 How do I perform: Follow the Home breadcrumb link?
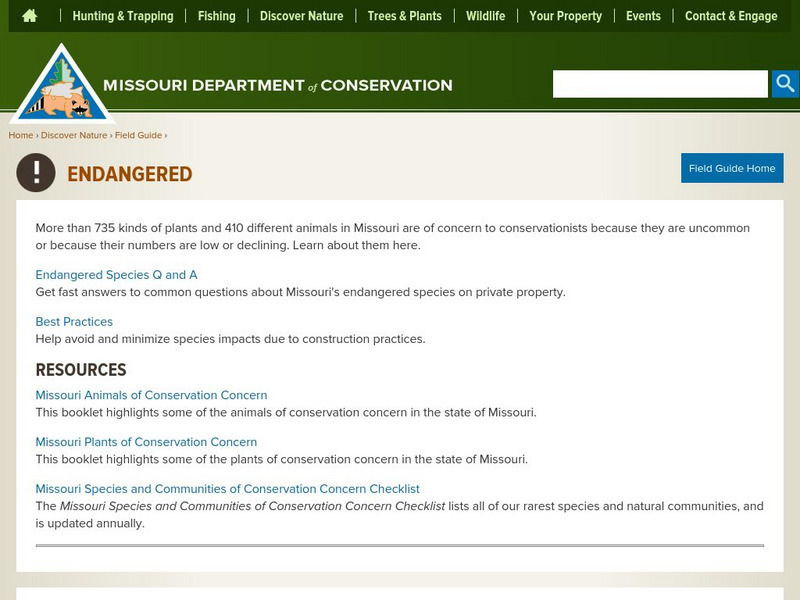click(21, 135)
